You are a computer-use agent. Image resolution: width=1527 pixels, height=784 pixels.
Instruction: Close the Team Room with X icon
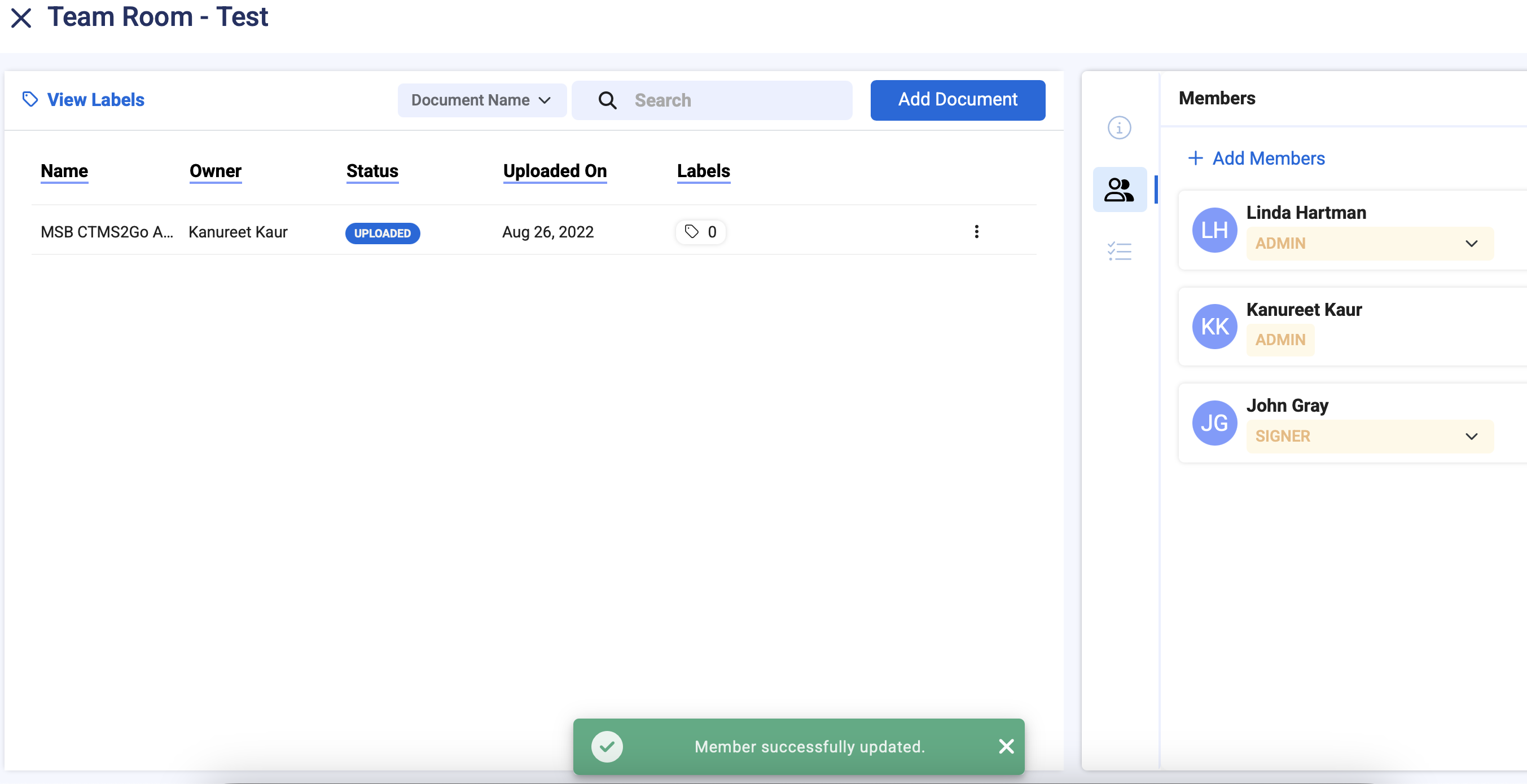click(x=21, y=18)
